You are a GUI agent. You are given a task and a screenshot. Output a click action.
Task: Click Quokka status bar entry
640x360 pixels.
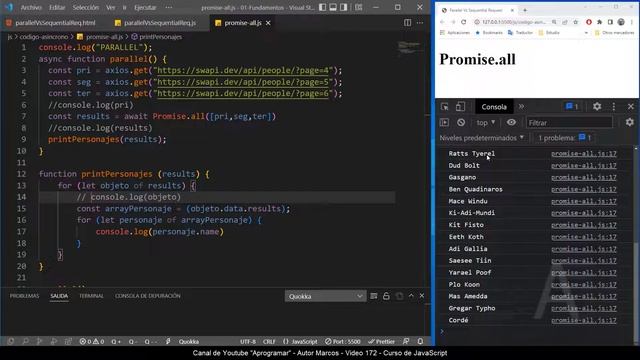pyautogui.click(x=189, y=342)
